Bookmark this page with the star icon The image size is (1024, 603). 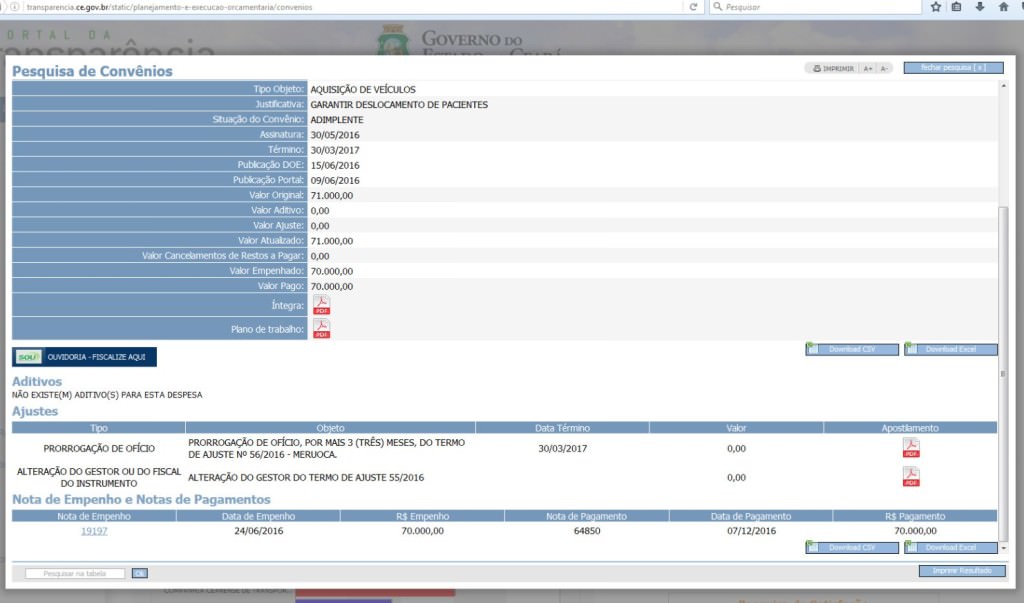click(935, 7)
